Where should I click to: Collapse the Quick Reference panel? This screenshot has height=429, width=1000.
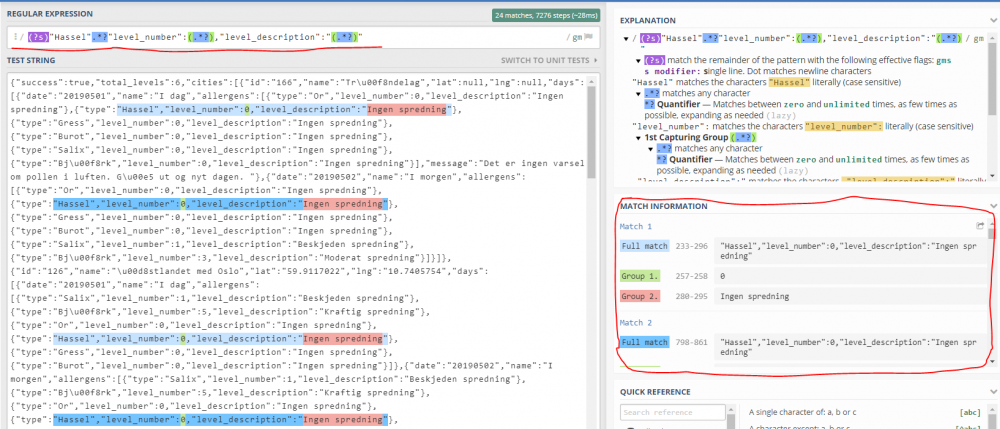coord(992,391)
